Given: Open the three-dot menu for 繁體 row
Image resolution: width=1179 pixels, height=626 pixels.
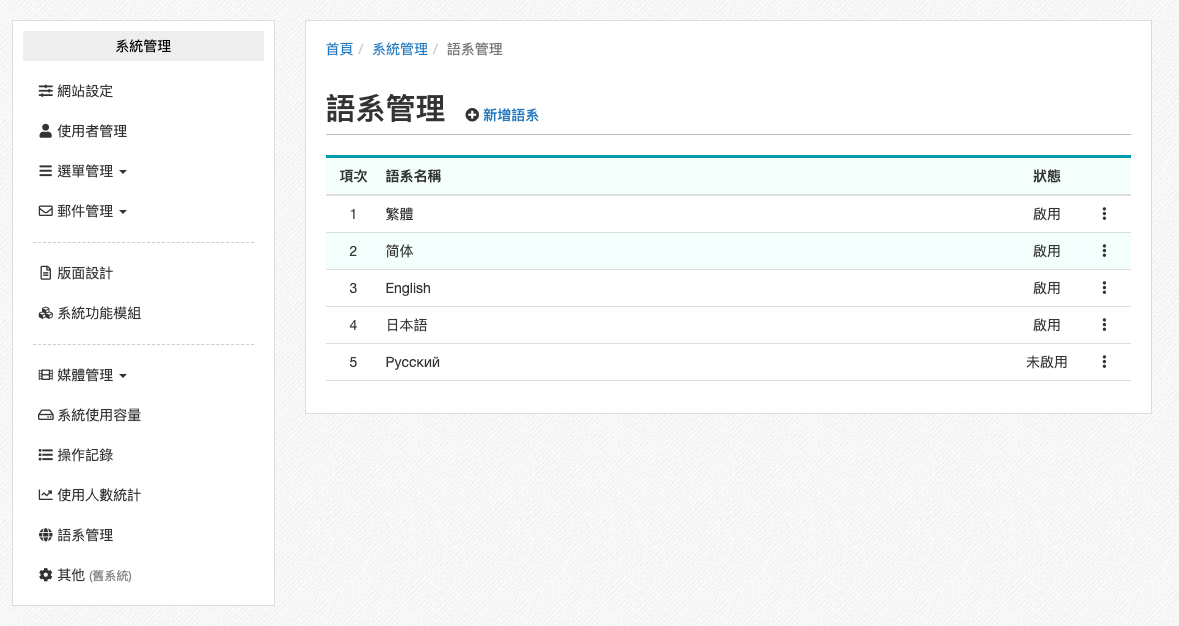Looking at the screenshot, I should coord(1104,214).
